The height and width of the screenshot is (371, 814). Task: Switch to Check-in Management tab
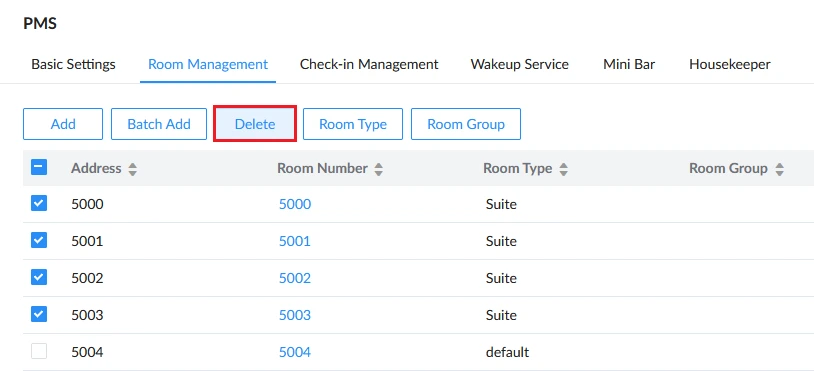pyautogui.click(x=369, y=64)
